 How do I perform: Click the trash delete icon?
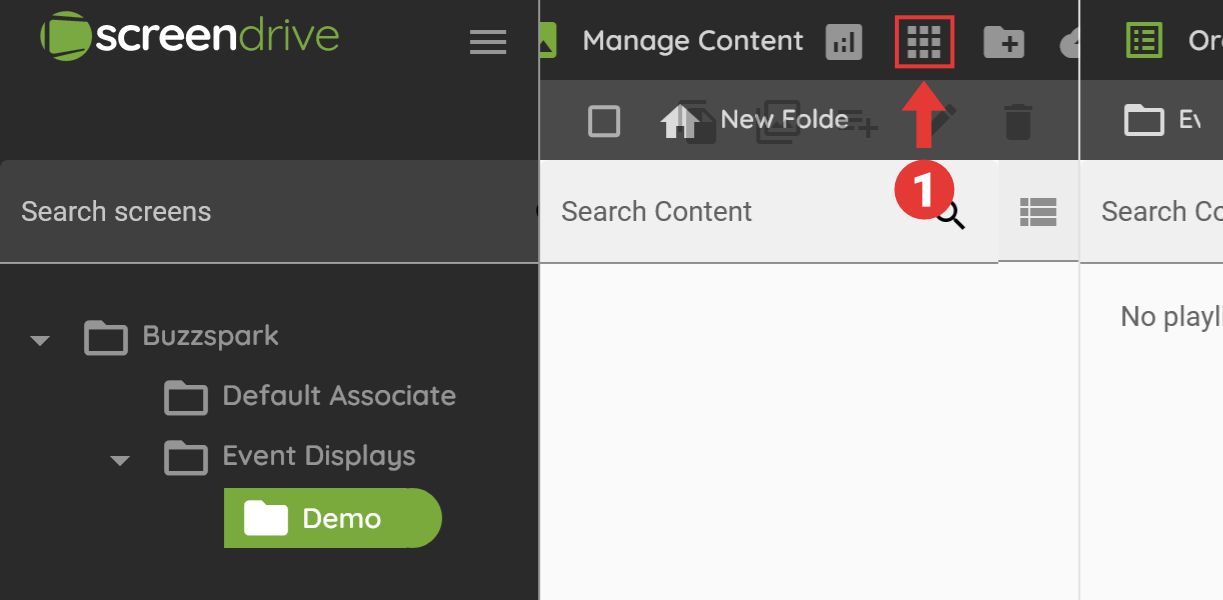(x=1017, y=122)
